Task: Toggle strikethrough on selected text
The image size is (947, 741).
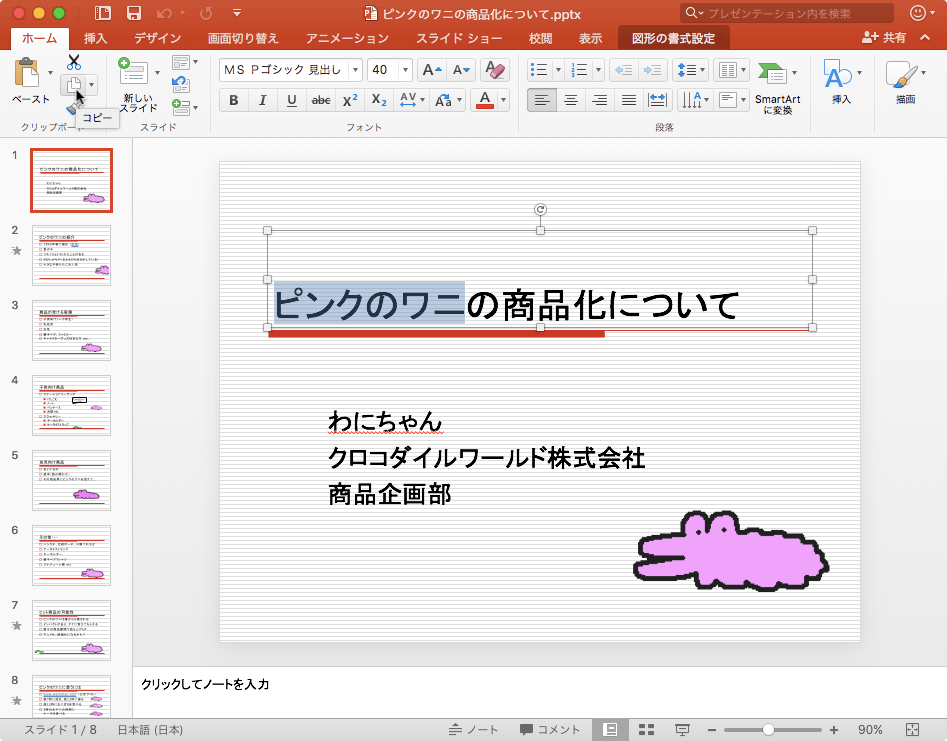Action: click(x=323, y=98)
